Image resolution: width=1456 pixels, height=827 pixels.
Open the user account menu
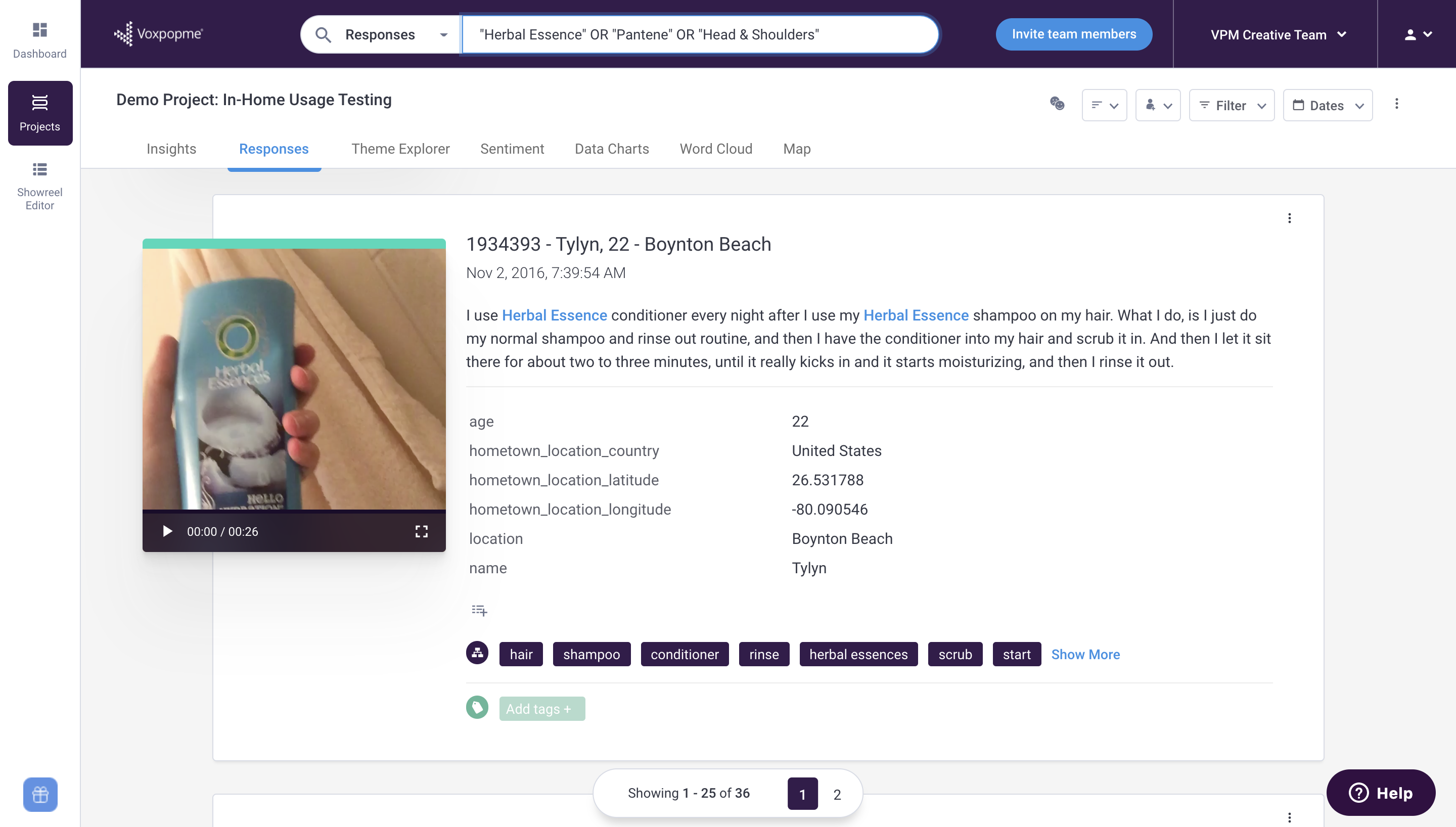[x=1418, y=35]
